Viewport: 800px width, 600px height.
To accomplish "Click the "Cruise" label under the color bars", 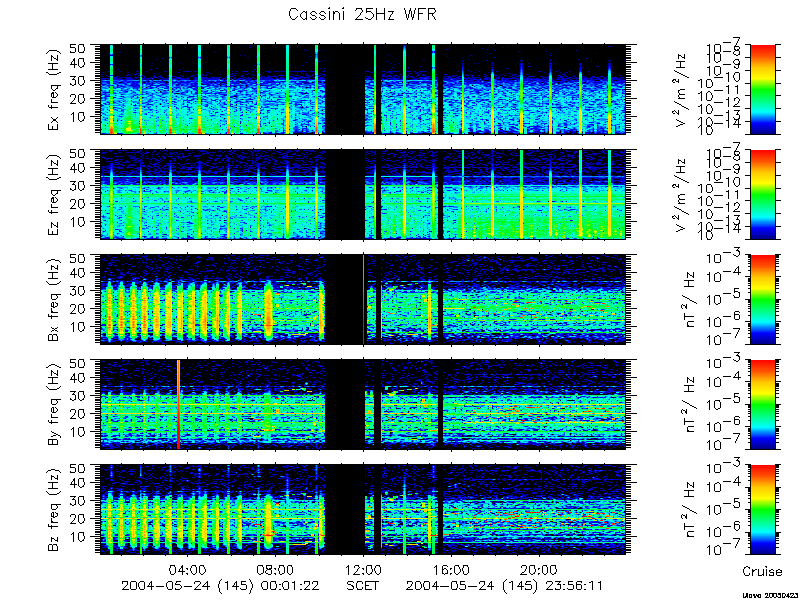I will coord(762,572).
